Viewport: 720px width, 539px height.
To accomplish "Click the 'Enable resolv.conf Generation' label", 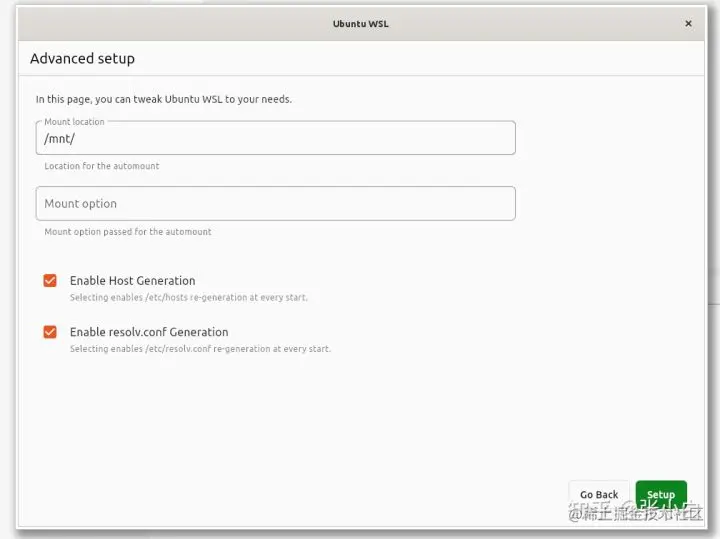I will (x=149, y=332).
